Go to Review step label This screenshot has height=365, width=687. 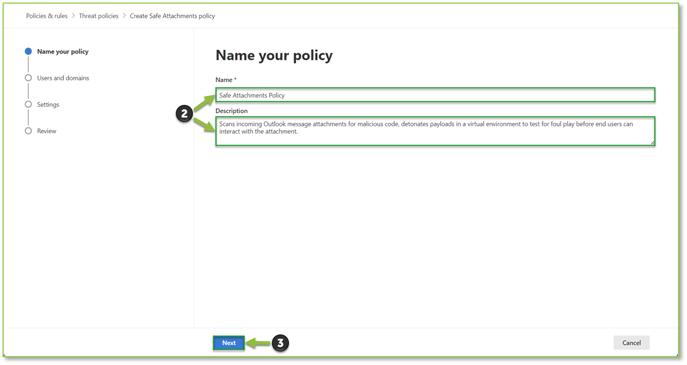(x=46, y=131)
